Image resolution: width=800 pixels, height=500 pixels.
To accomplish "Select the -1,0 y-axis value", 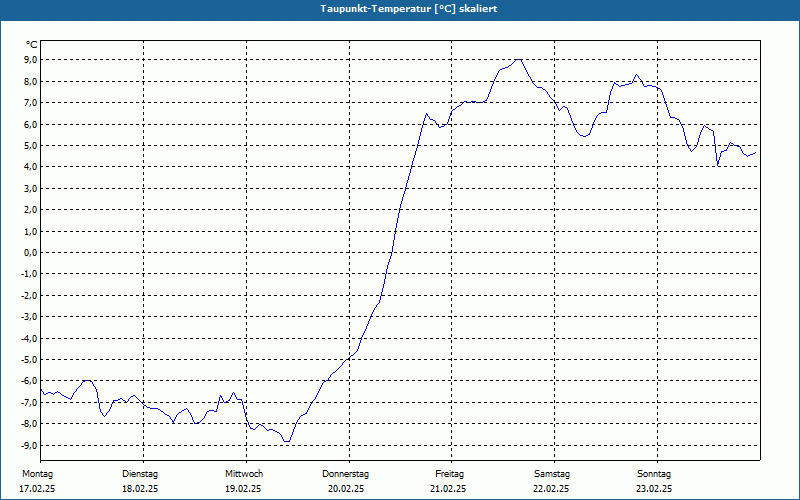I will 29,274.
